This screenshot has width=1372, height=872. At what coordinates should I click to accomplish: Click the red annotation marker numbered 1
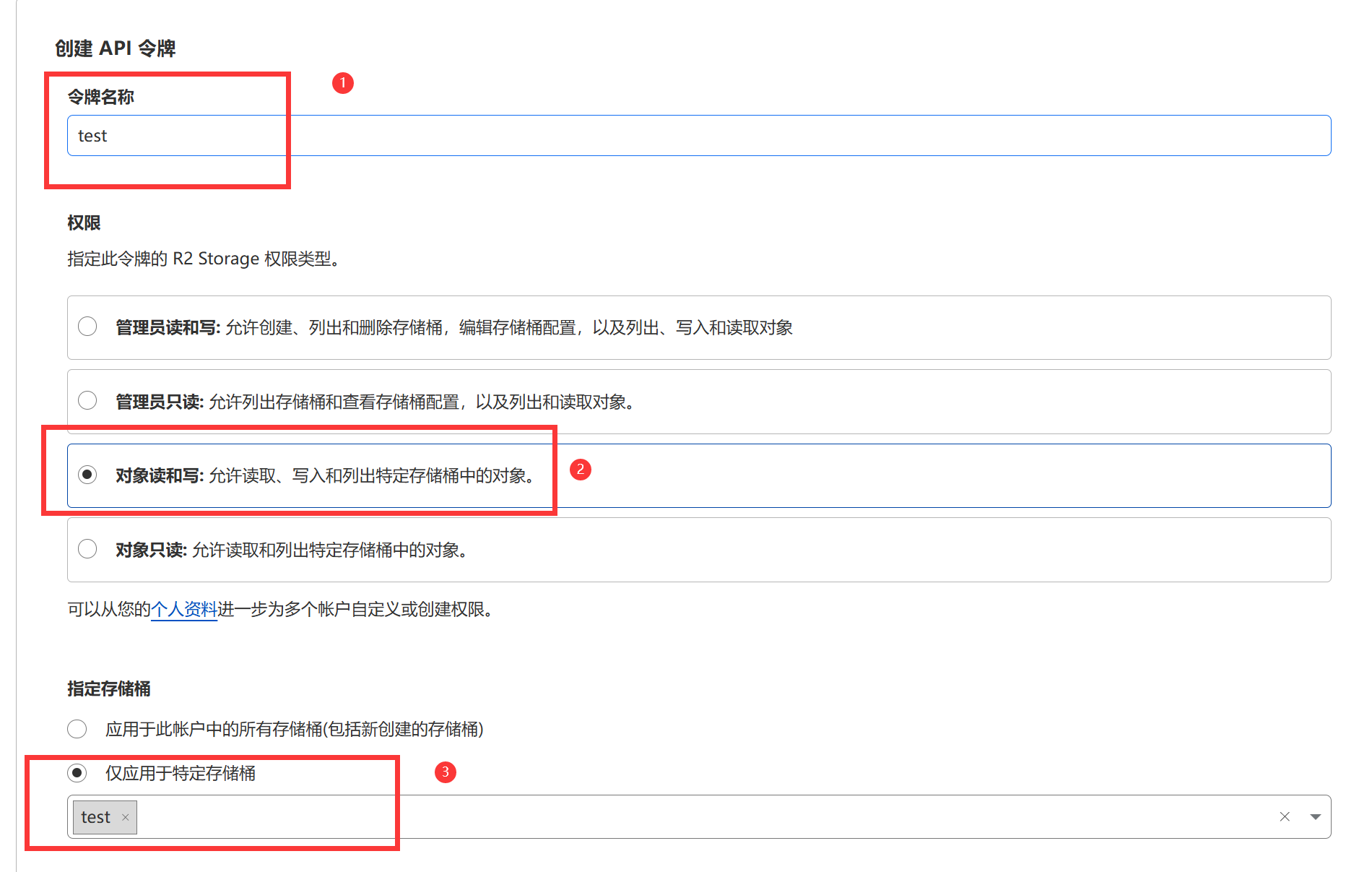(343, 83)
